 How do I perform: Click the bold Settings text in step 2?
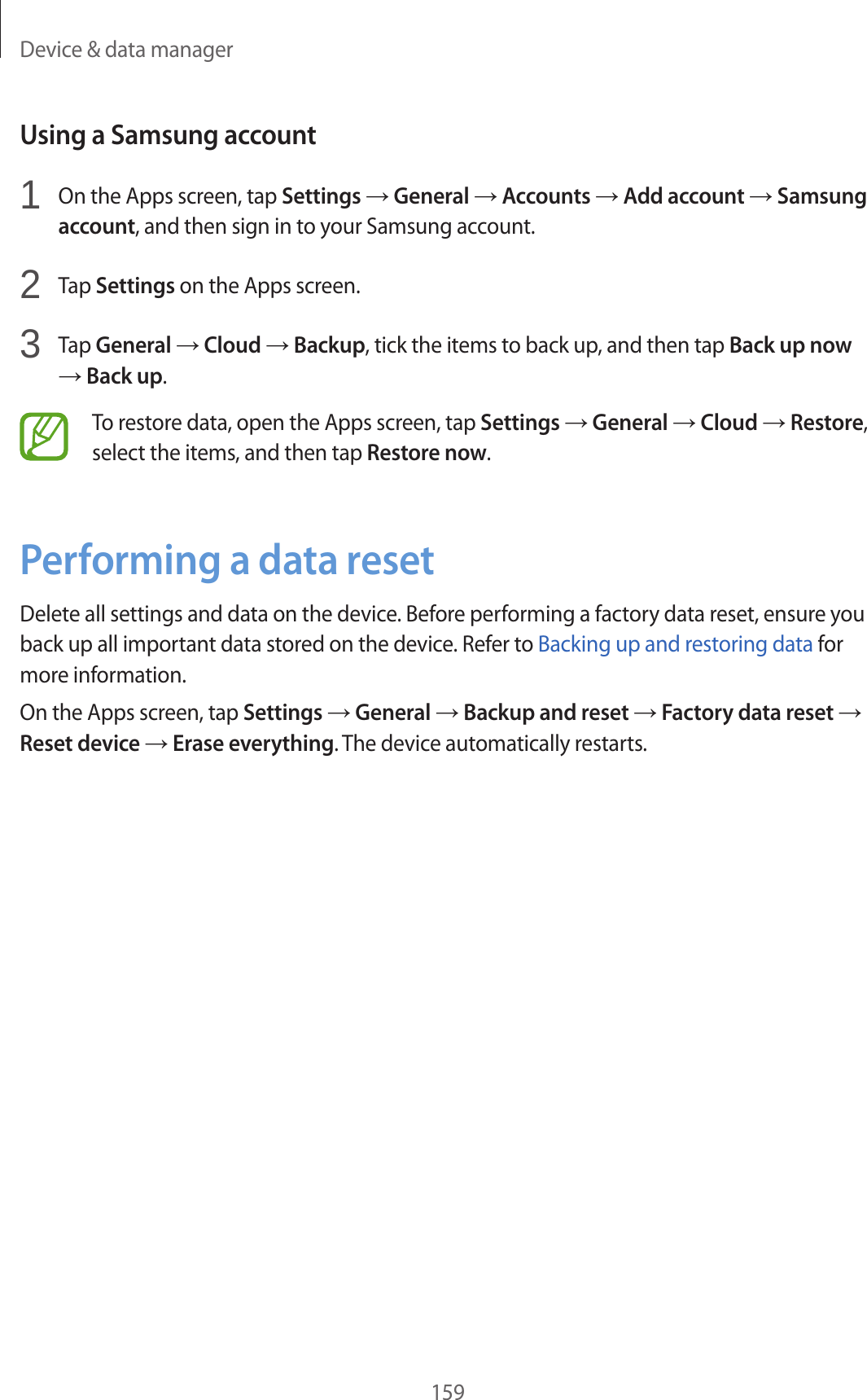[135, 286]
